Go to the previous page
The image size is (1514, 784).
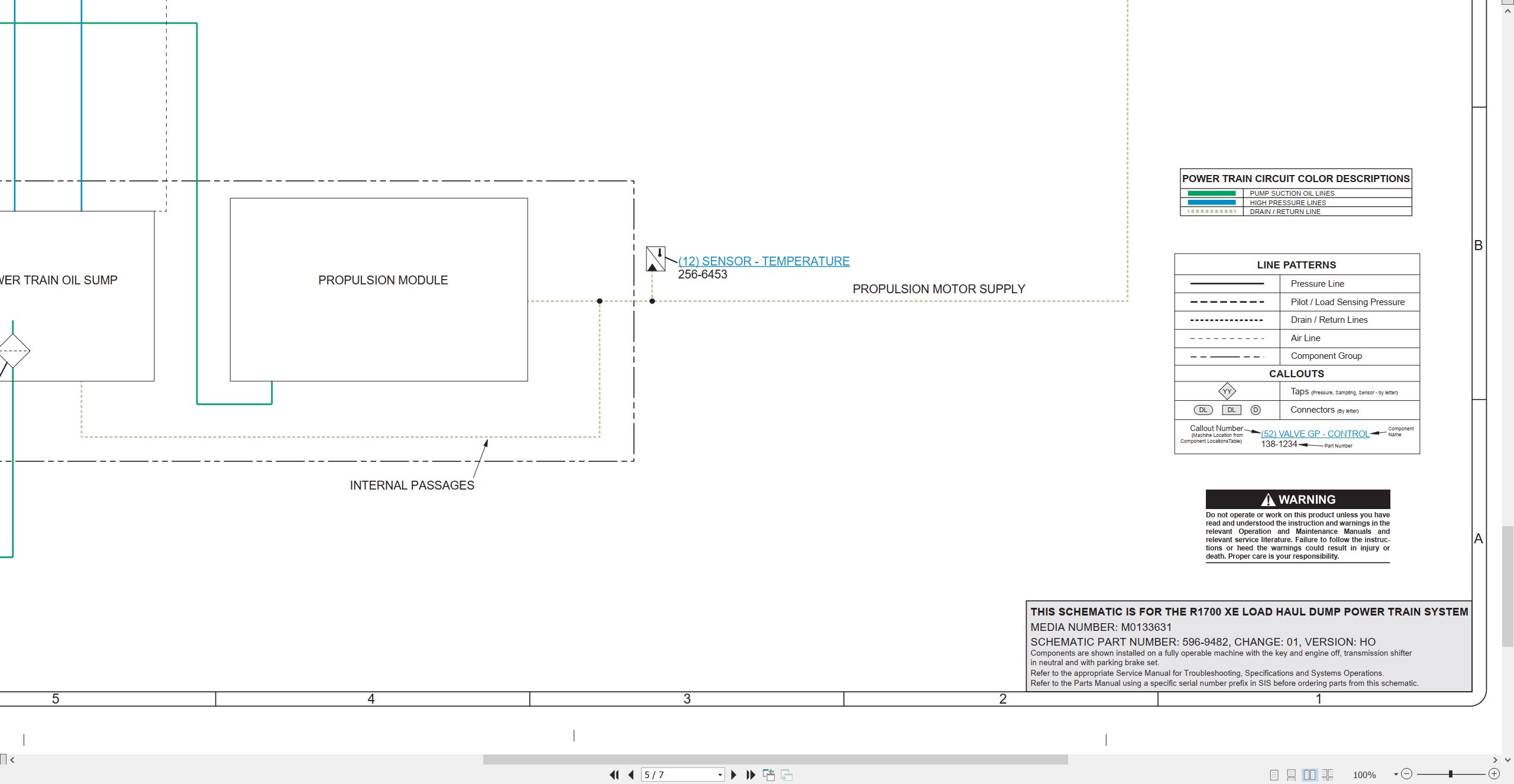point(631,775)
